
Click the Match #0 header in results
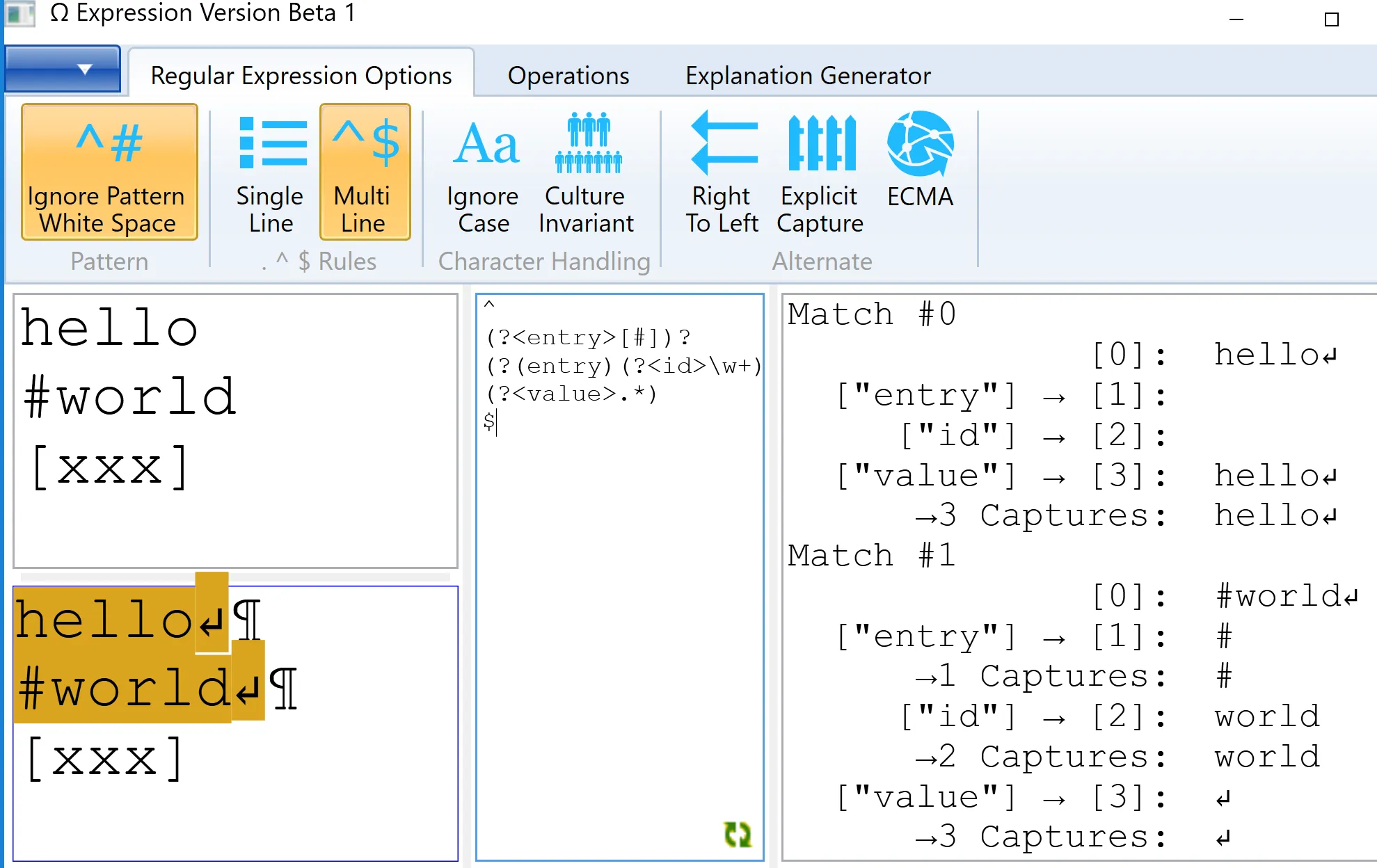point(871,314)
